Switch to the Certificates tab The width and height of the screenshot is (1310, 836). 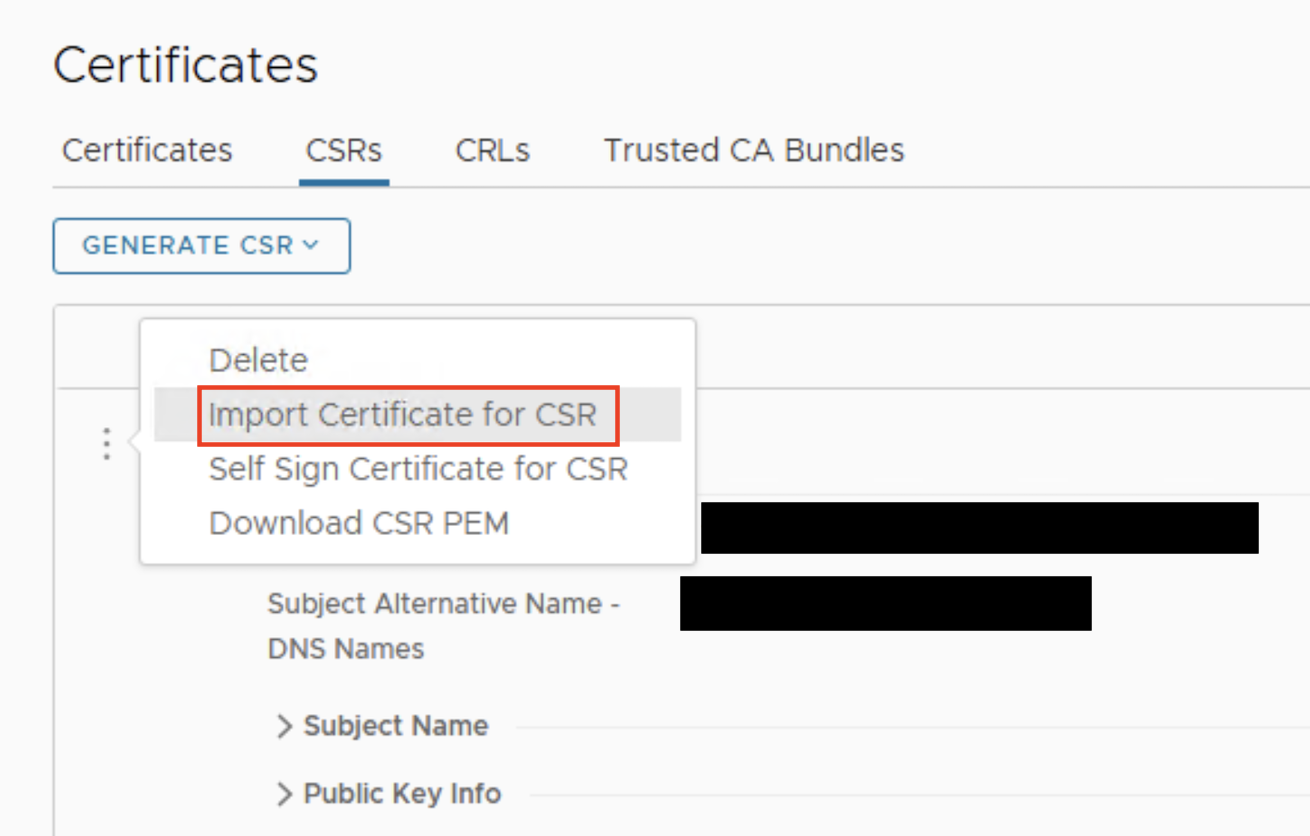pyautogui.click(x=147, y=150)
